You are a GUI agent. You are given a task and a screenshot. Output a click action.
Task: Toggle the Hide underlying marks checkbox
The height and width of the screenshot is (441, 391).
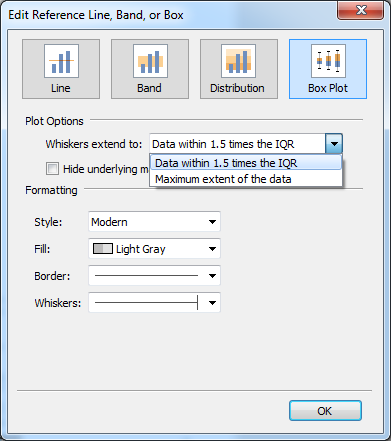click(x=52, y=169)
